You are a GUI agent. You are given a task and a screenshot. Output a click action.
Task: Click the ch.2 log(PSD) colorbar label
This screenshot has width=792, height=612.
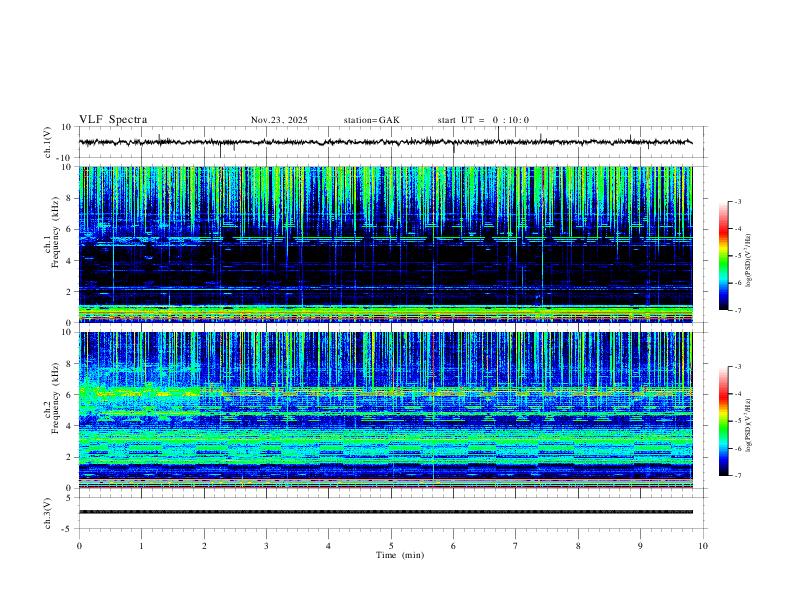click(x=748, y=425)
